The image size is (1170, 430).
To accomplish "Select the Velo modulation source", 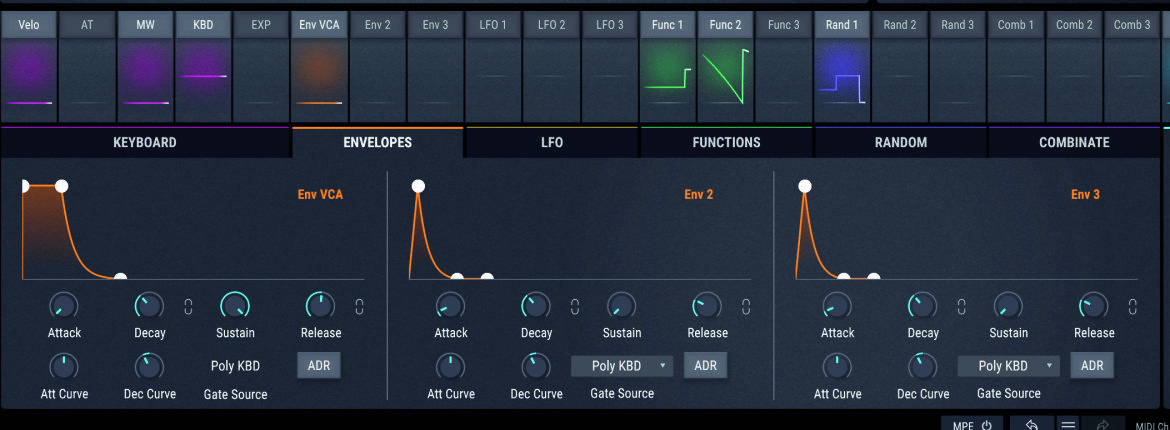I will [29, 25].
